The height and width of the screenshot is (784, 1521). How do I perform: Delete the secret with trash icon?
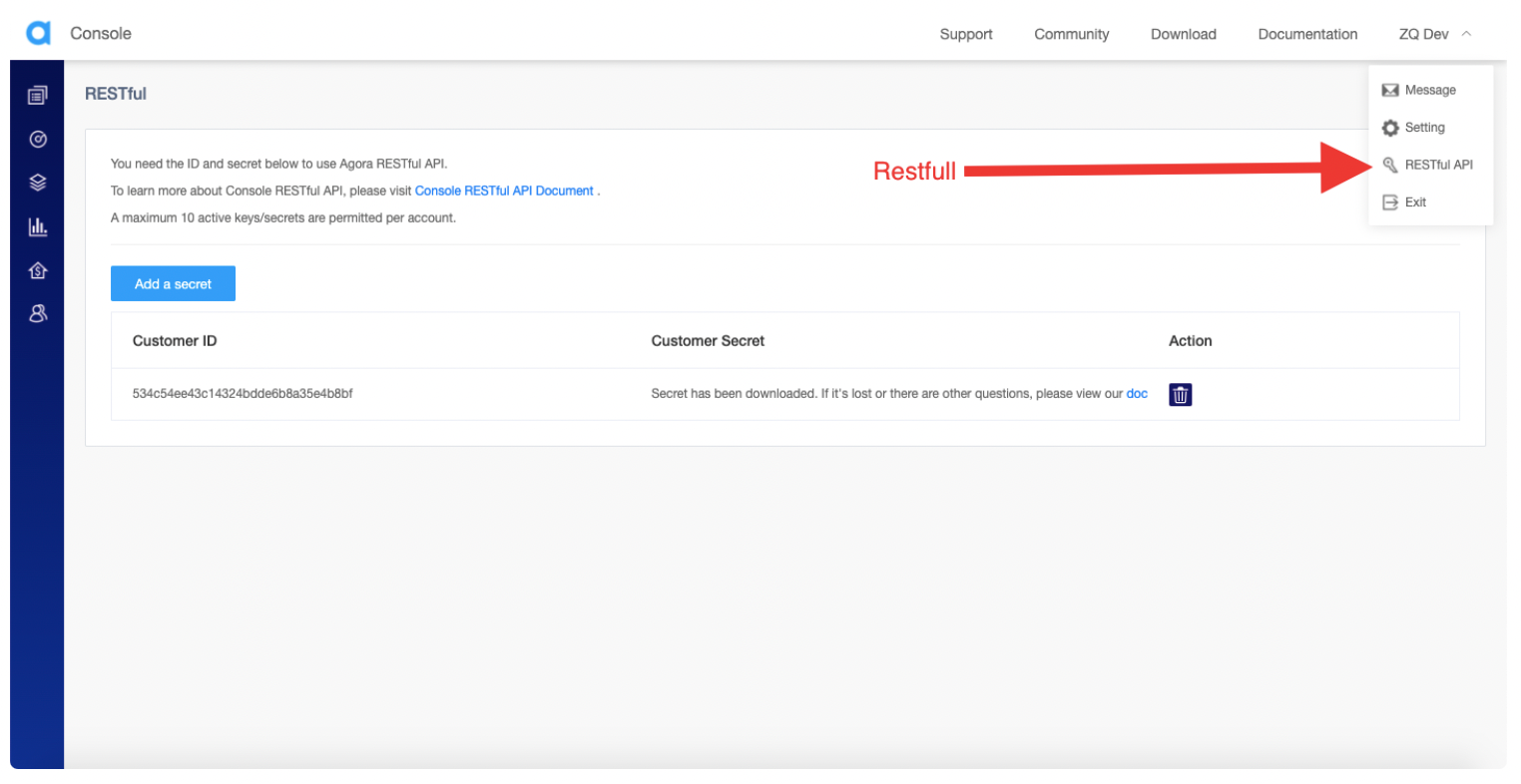[1180, 395]
